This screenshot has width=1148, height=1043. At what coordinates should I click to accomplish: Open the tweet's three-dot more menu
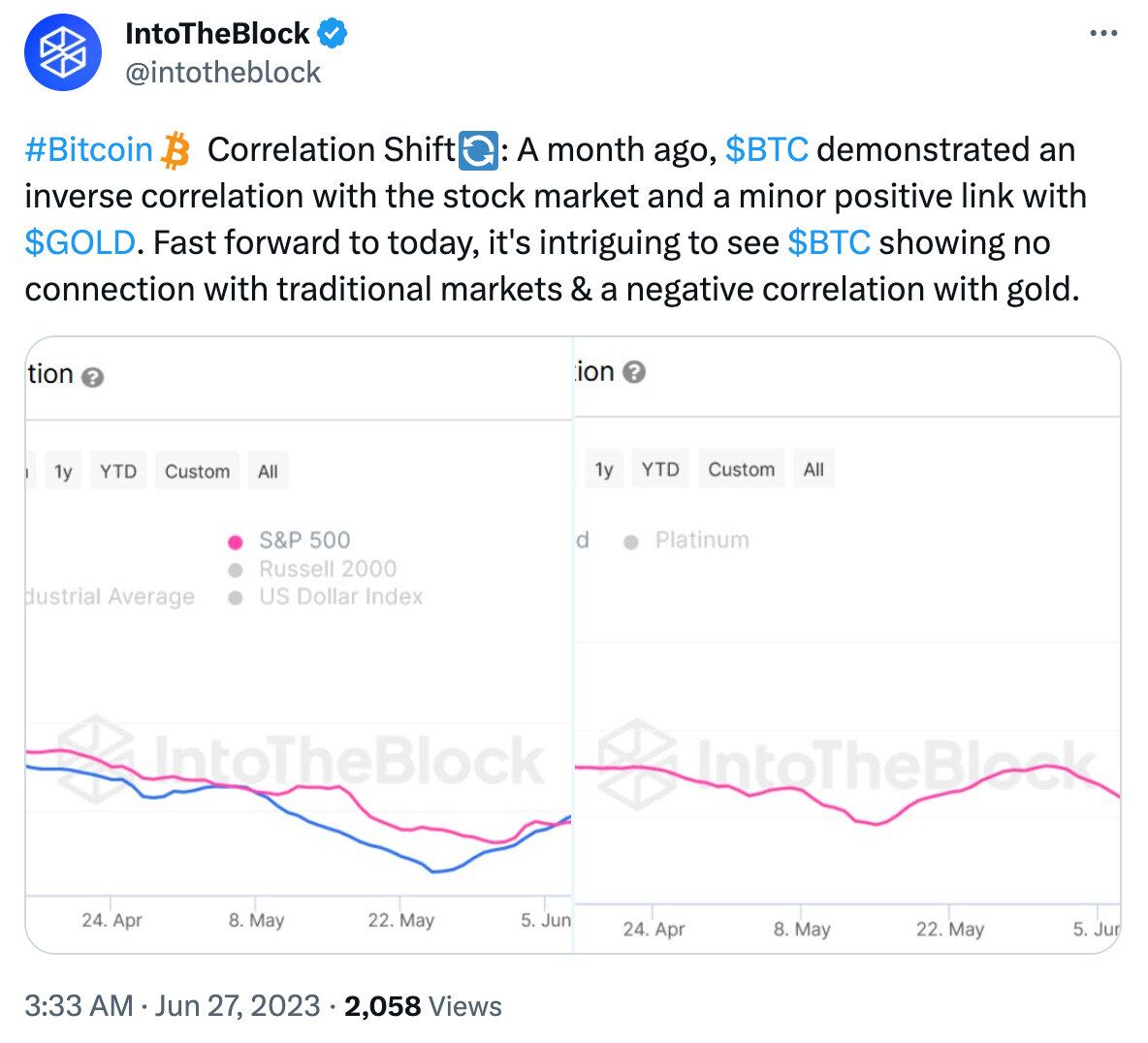1103,34
